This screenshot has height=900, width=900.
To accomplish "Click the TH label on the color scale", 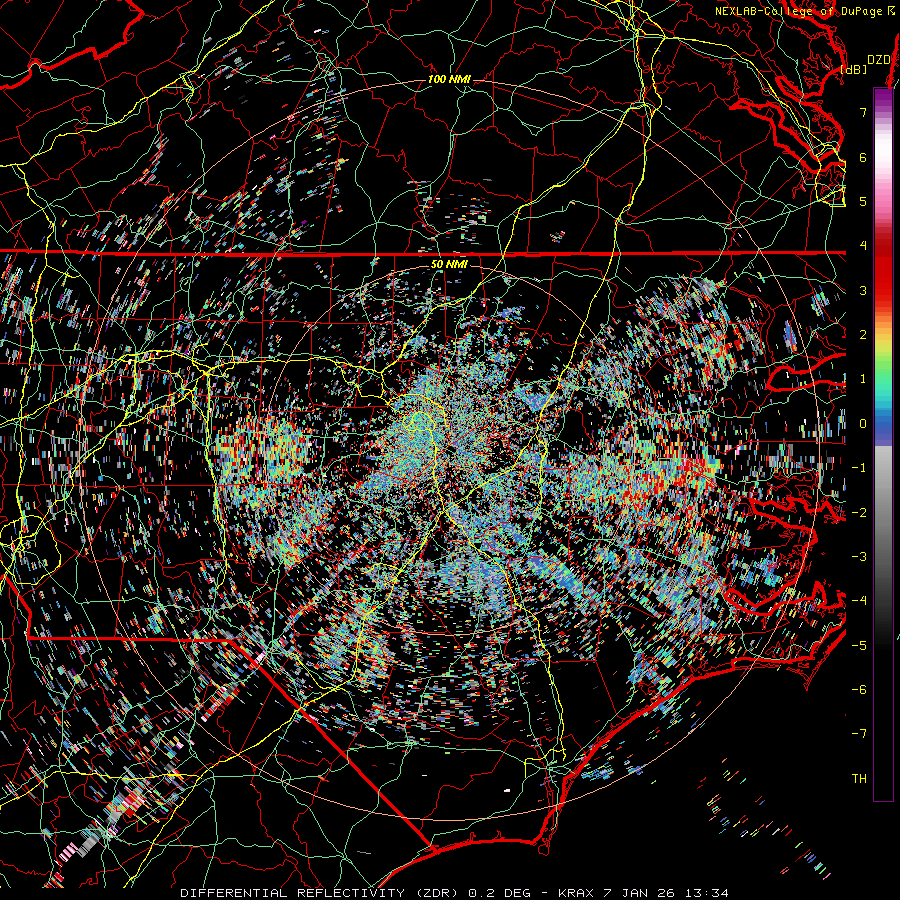I will (859, 779).
